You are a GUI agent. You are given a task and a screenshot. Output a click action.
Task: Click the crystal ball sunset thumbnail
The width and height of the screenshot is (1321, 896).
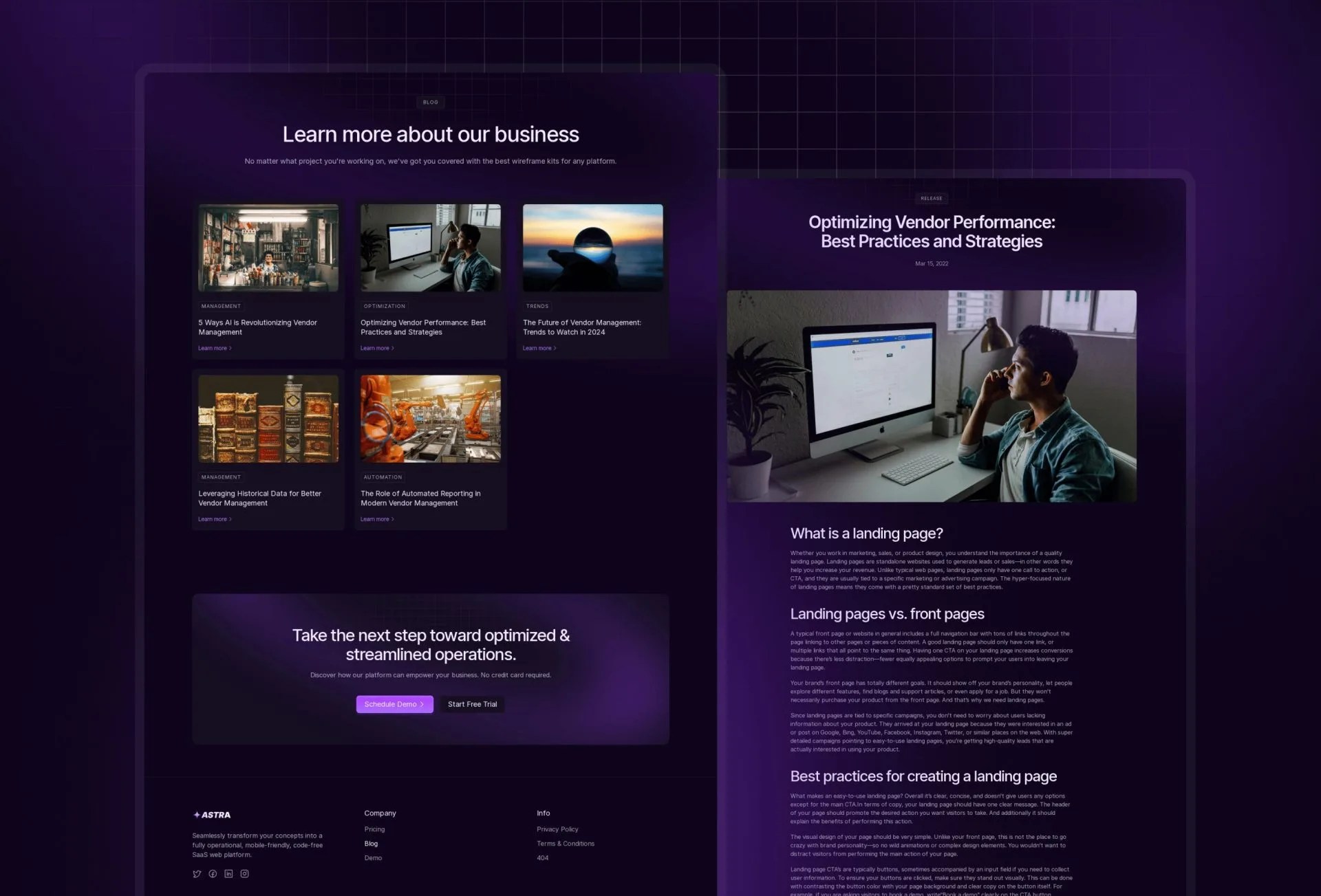(x=592, y=248)
